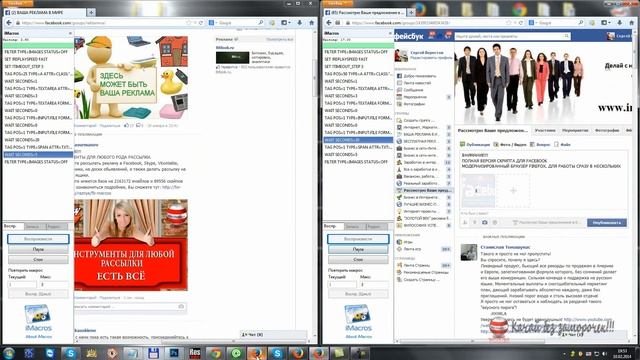The image size is (640, 360).
Task: Select highlighted WAIT SECONDS line in left macro
Action: pyautogui.click(x=38, y=155)
